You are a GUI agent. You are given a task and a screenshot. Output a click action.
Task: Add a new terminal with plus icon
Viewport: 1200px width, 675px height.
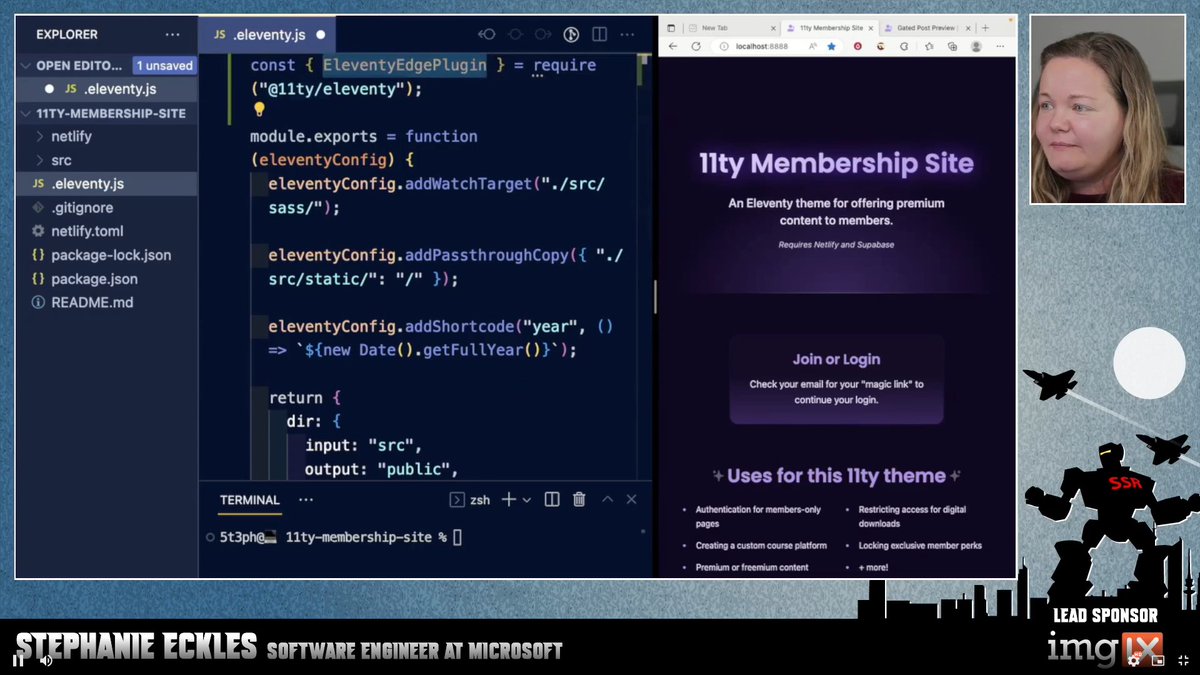(508, 499)
